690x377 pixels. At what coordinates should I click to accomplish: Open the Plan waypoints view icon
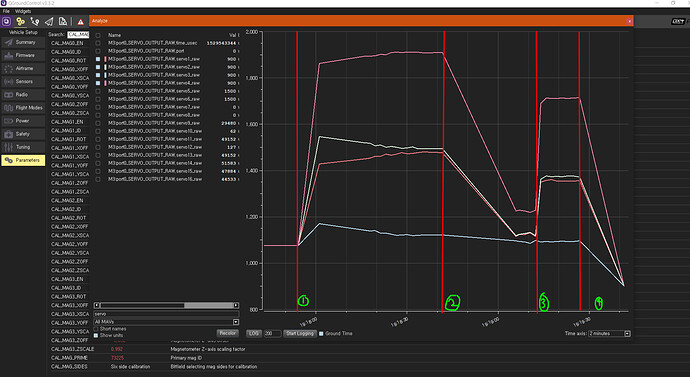click(35, 21)
